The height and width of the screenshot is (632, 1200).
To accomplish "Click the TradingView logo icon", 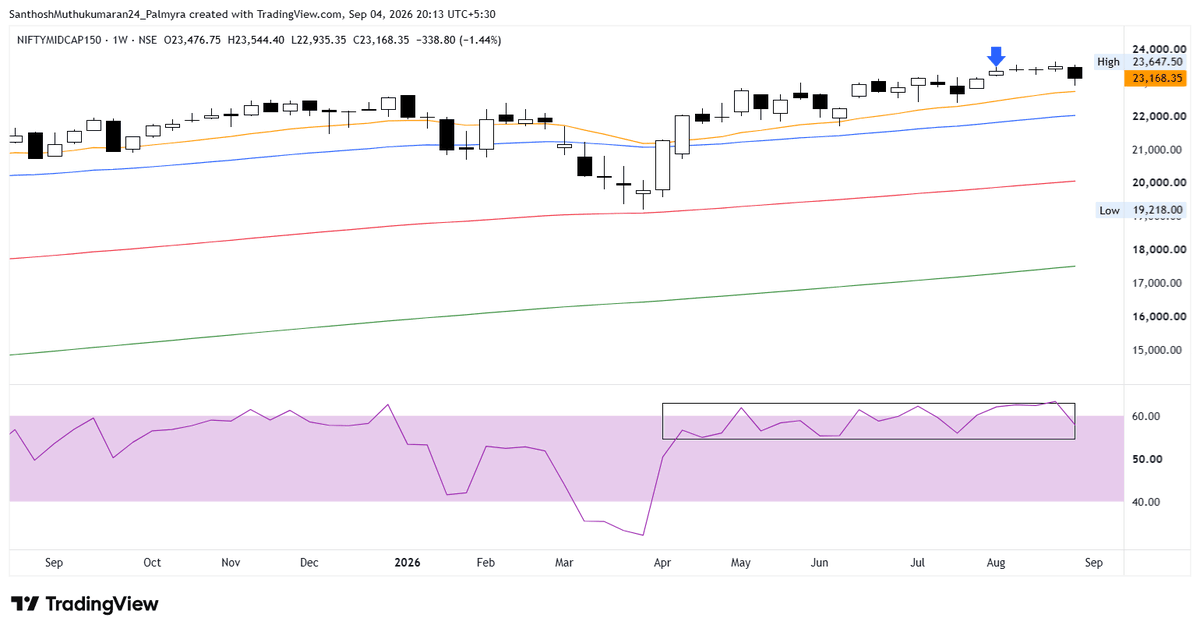I will point(25,604).
